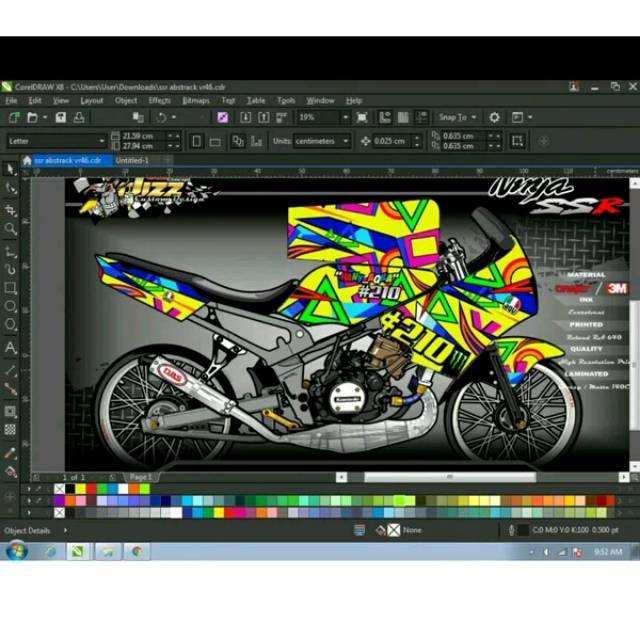Viewport: 640px width, 640px height.
Task: Select the Polygon tool
Action: point(10,325)
